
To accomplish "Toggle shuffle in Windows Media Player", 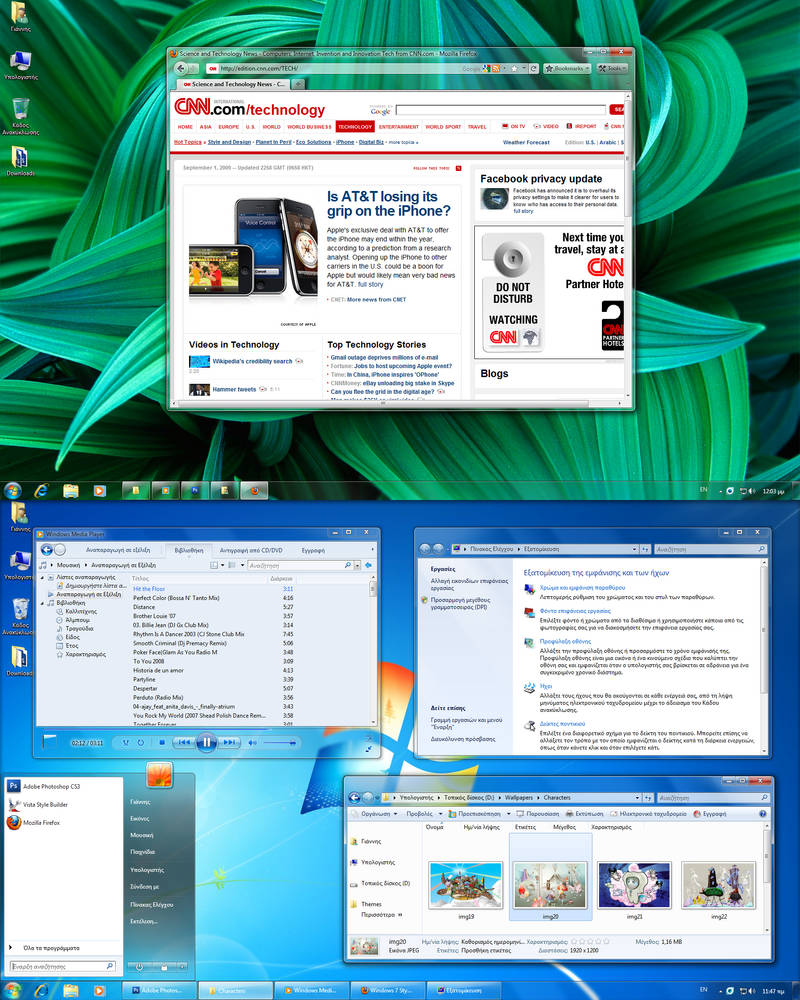I will click(126, 742).
